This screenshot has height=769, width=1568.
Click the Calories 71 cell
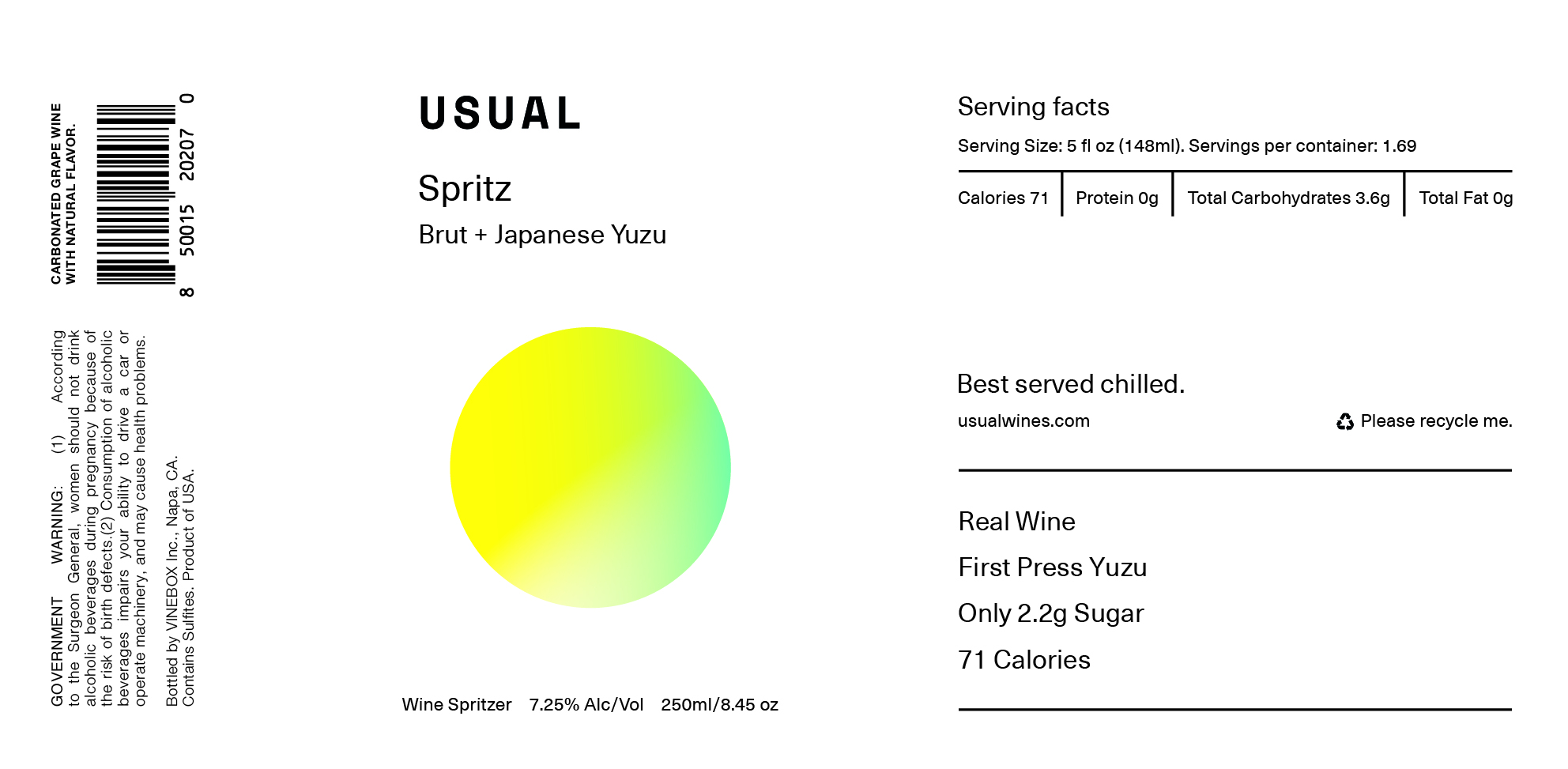[x=1003, y=198]
